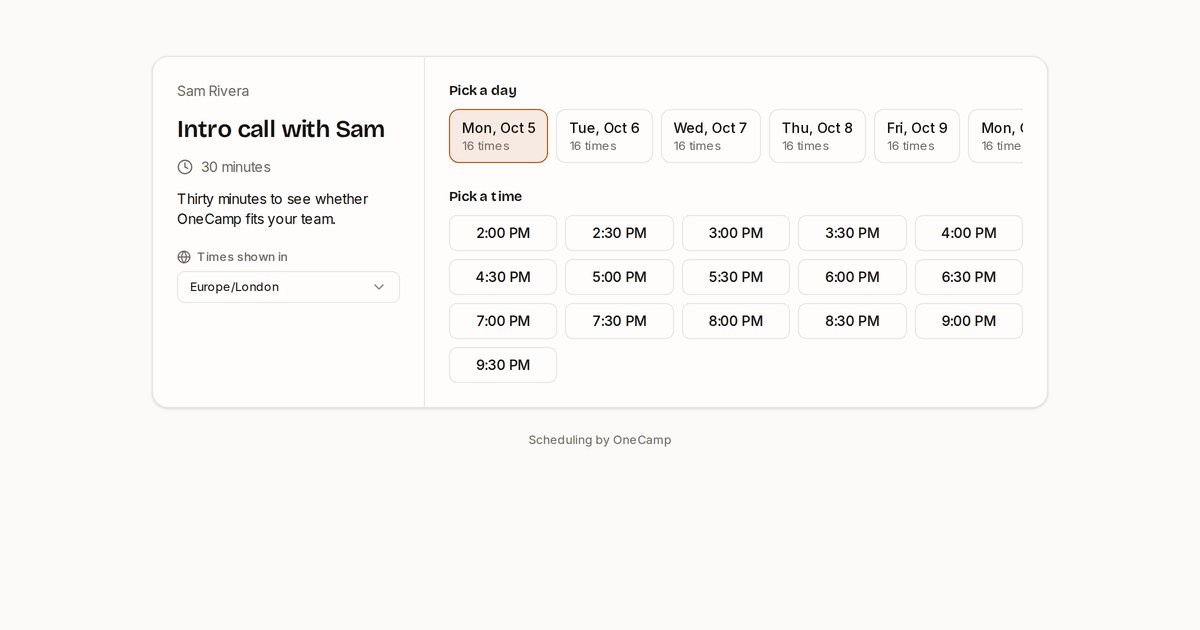This screenshot has width=1200, height=630.
Task: Choose the 5:00 PM slot
Action: coord(619,277)
